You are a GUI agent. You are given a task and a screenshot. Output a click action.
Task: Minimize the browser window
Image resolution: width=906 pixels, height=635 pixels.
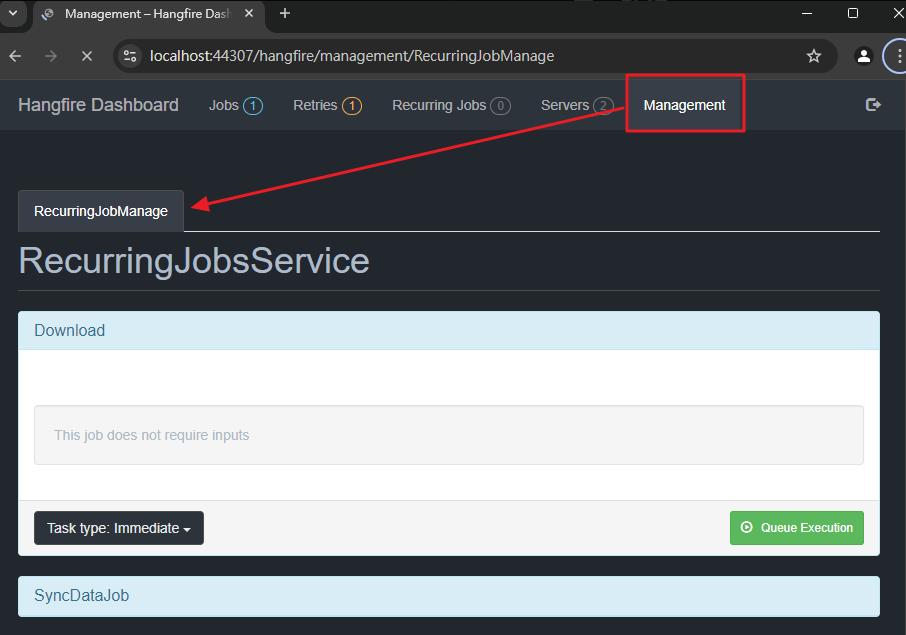click(807, 13)
